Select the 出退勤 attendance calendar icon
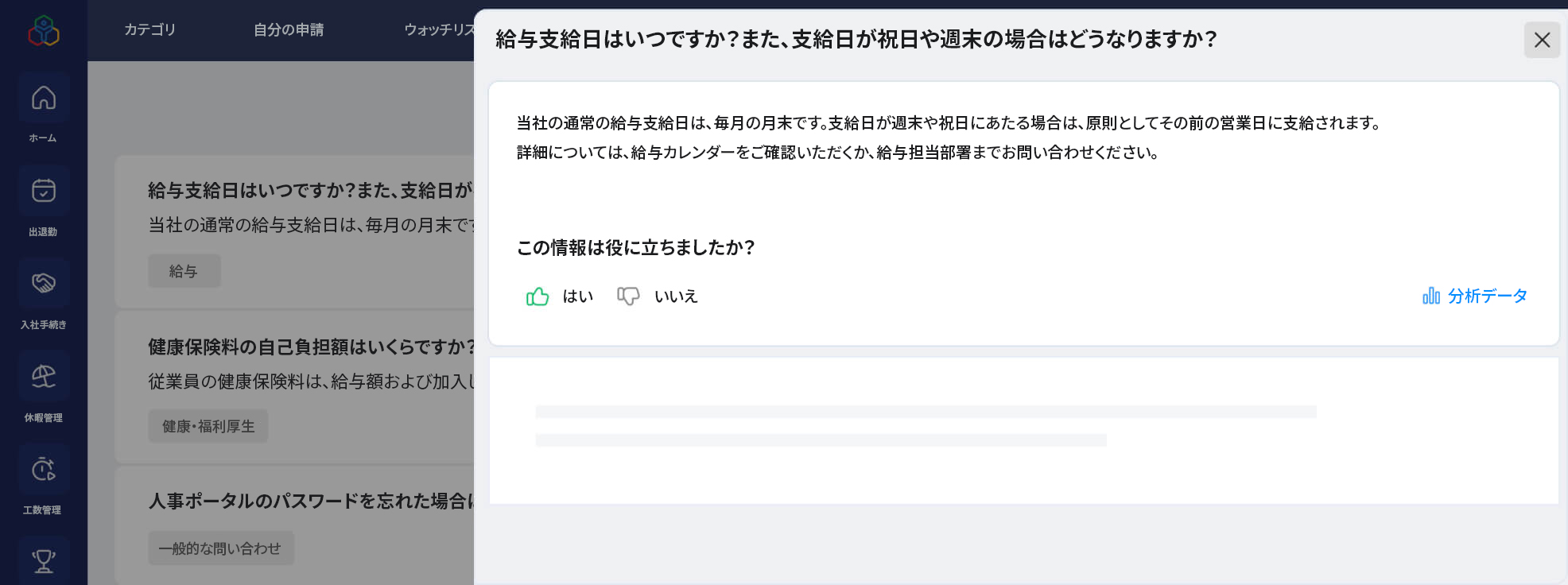This screenshot has width=1568, height=585. coord(44,191)
